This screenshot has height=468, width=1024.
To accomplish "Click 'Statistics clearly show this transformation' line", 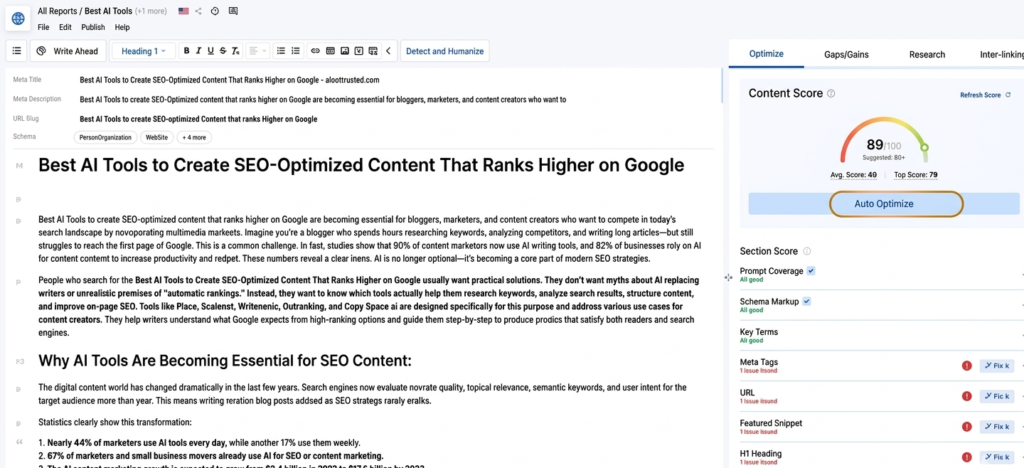I will pos(115,422).
